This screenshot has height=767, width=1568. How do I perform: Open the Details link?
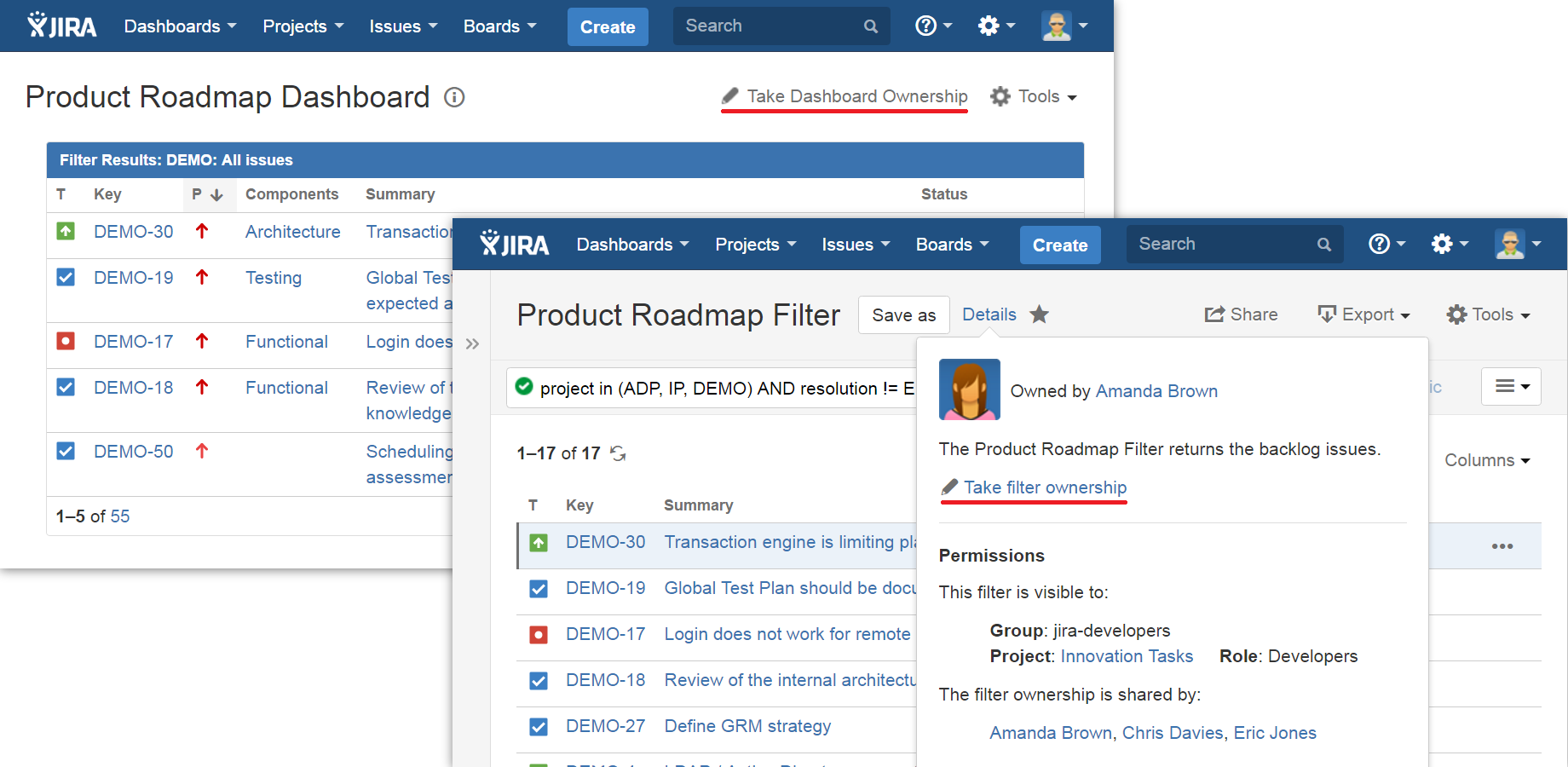[x=989, y=314]
